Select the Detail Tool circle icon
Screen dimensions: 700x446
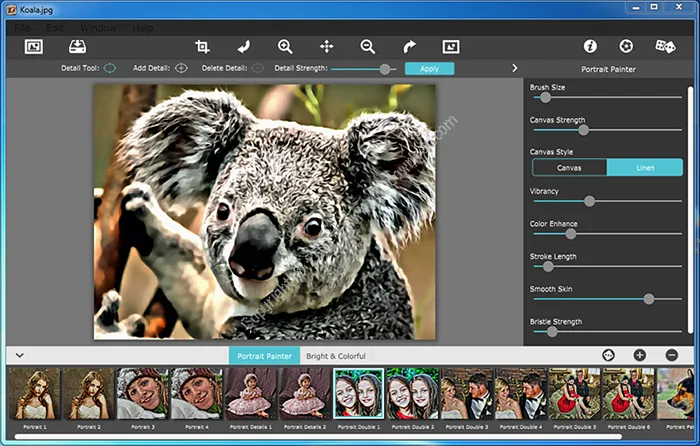tap(110, 68)
